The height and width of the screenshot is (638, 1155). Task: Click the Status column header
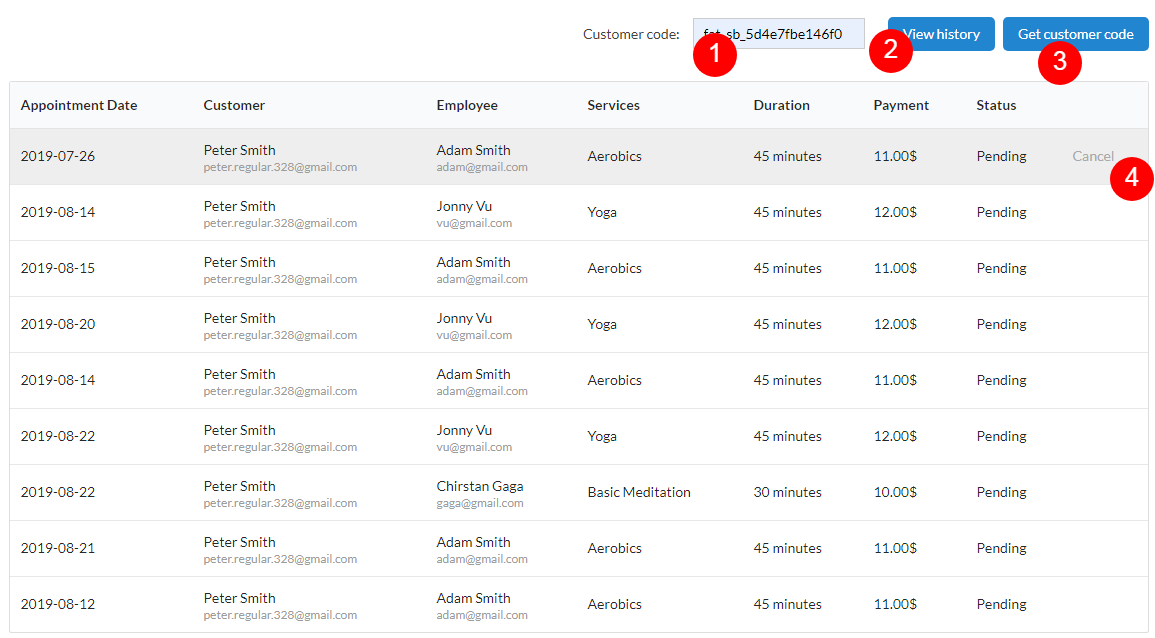click(996, 104)
